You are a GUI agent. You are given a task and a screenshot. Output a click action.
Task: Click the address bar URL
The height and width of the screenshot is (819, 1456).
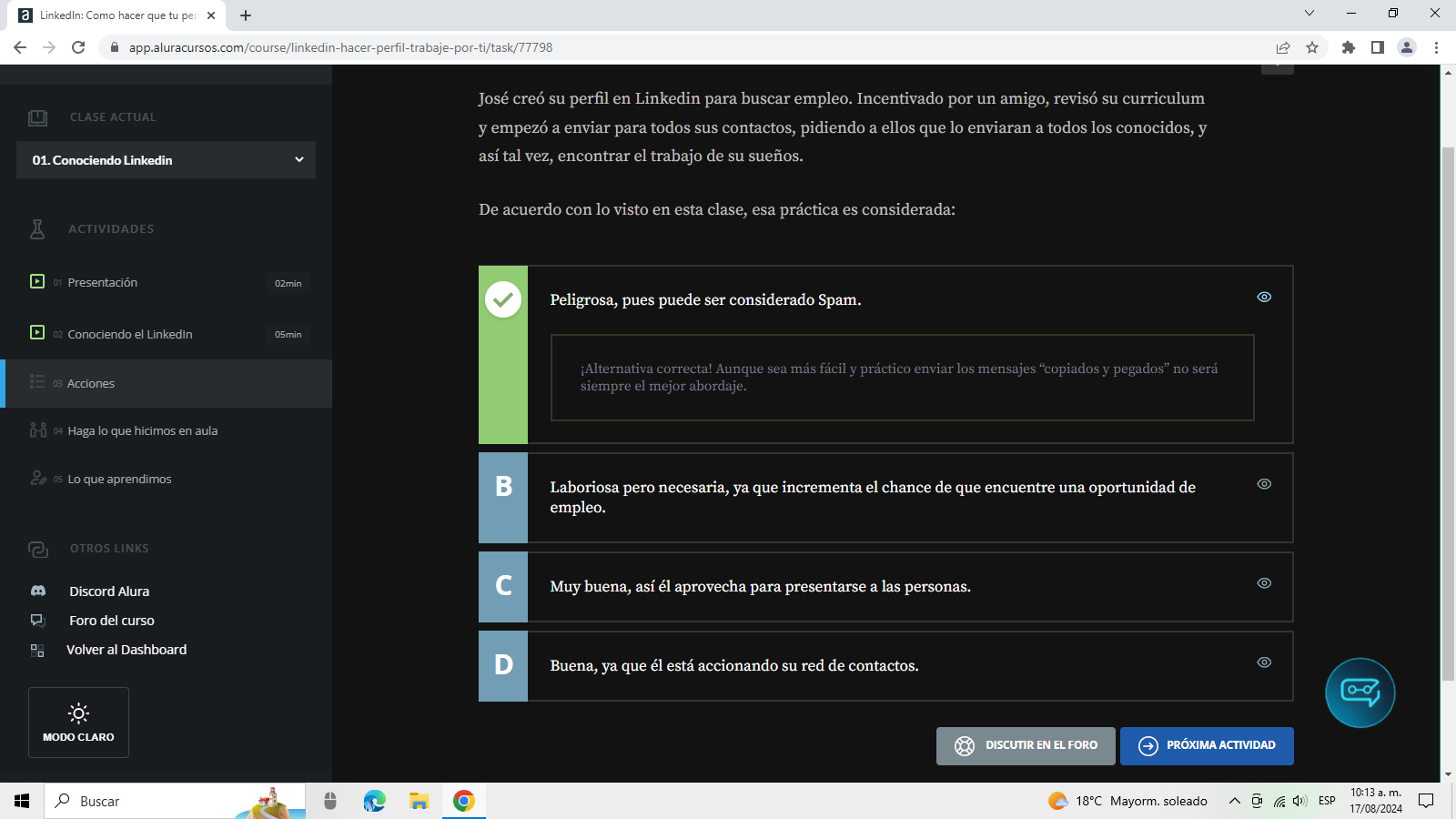[x=340, y=47]
